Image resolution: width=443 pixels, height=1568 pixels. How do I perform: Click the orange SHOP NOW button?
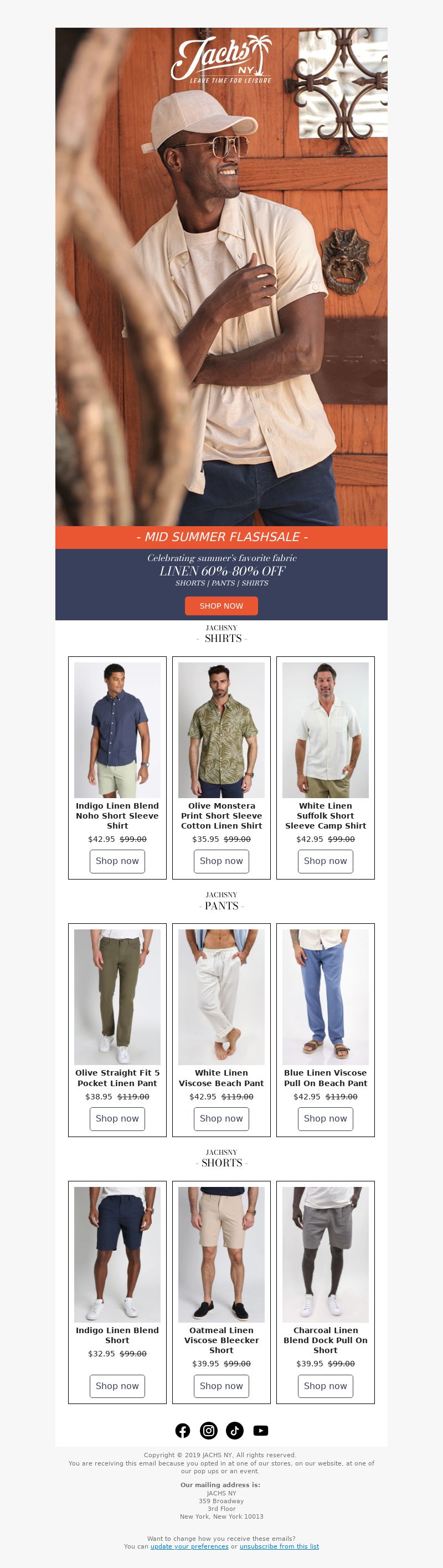click(221, 605)
